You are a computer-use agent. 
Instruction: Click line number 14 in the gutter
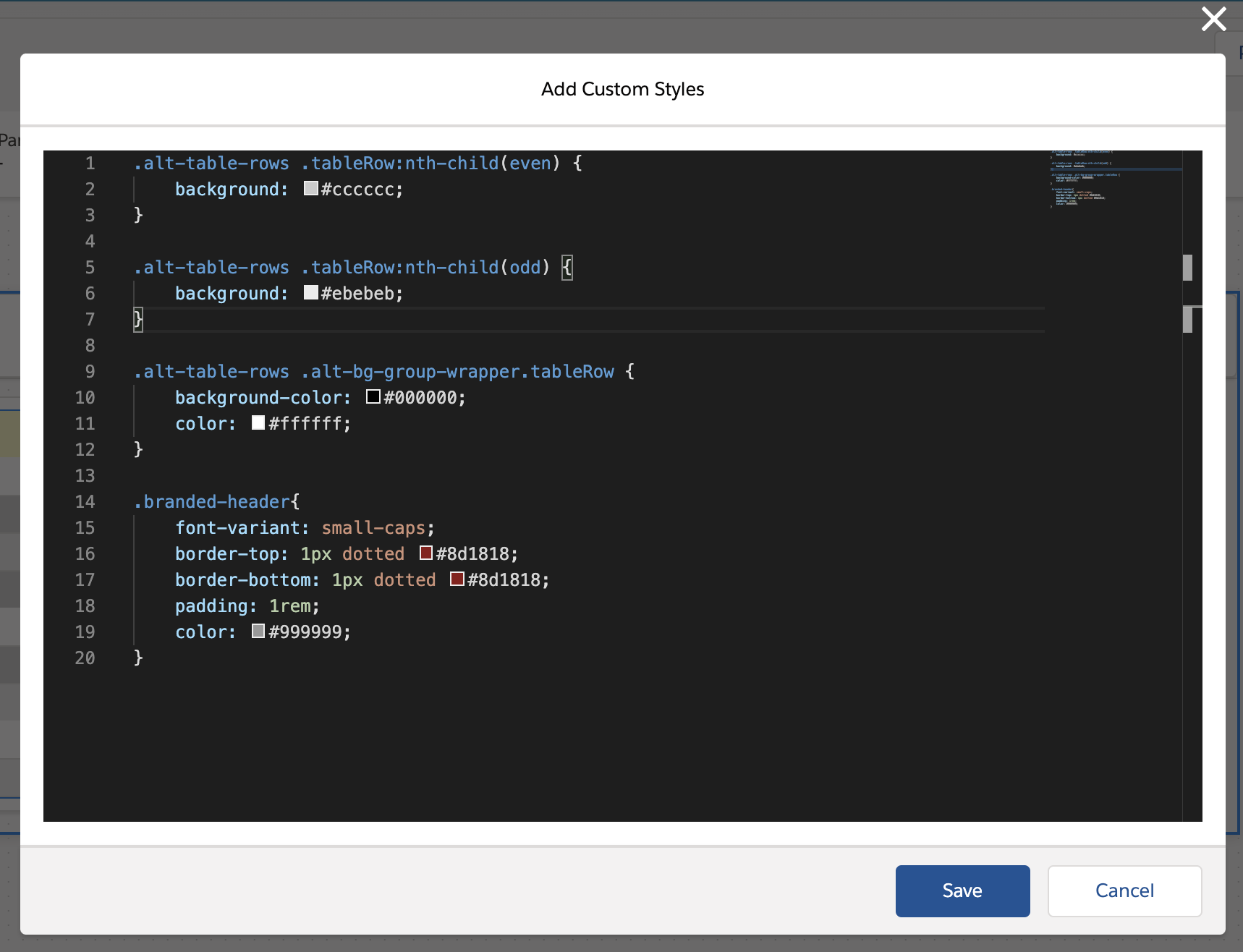(x=85, y=502)
